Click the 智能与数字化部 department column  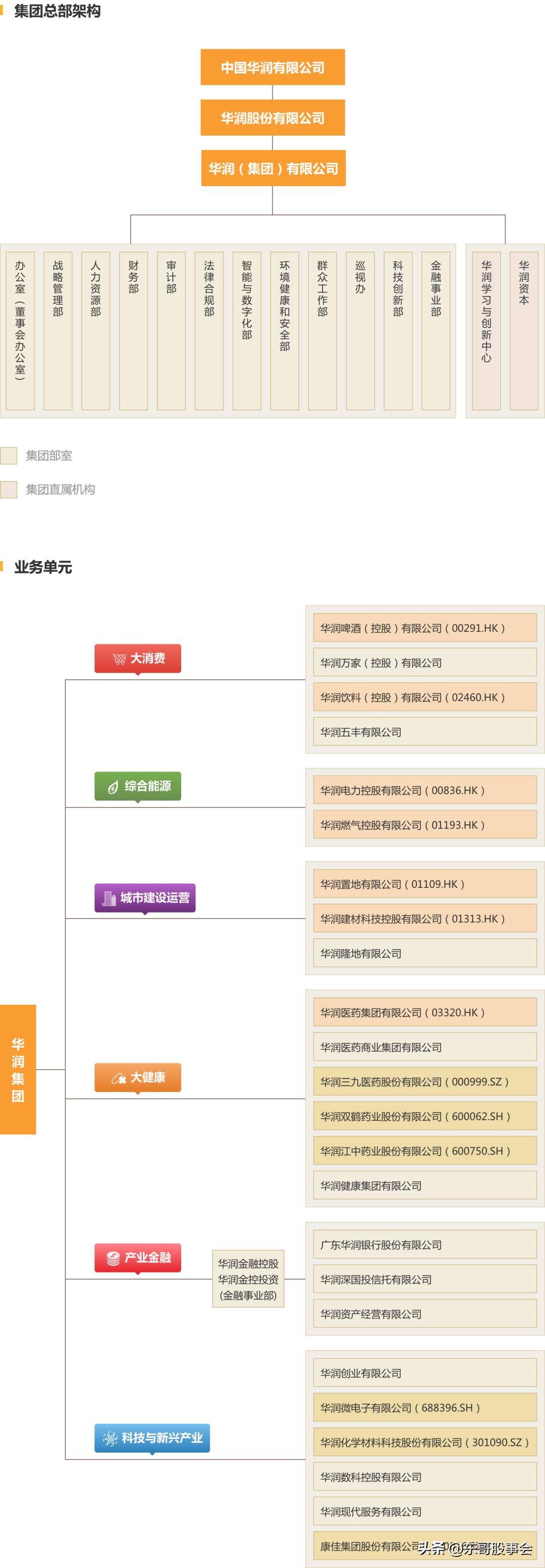click(x=247, y=331)
